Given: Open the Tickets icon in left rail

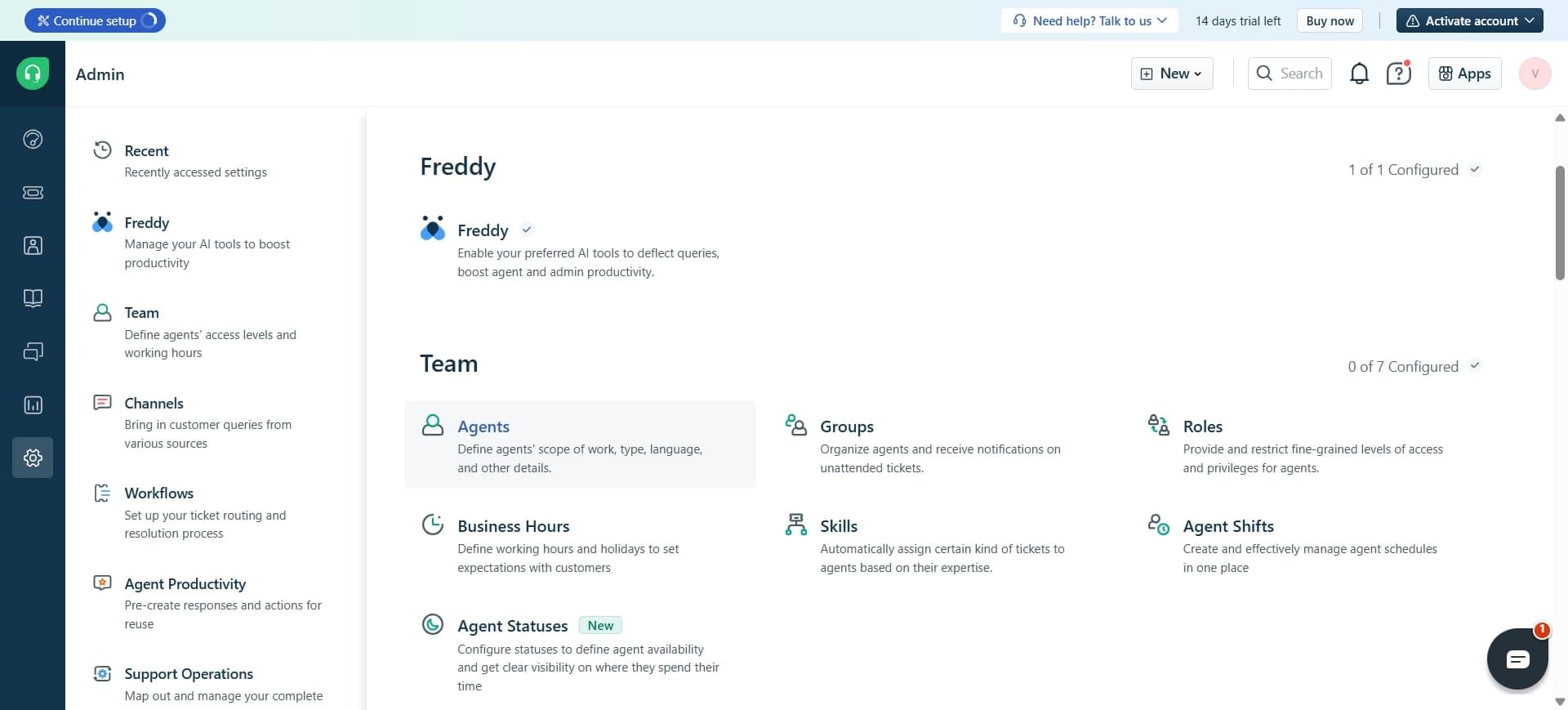Looking at the screenshot, I should click(33, 192).
